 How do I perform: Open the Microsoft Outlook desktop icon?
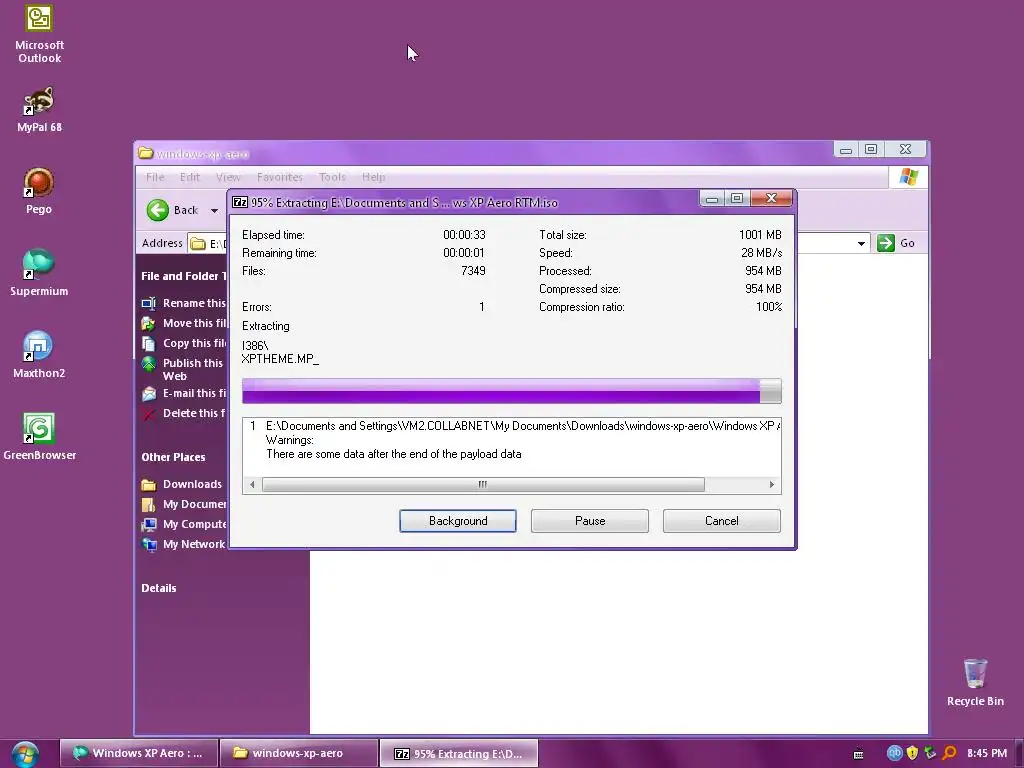(39, 33)
